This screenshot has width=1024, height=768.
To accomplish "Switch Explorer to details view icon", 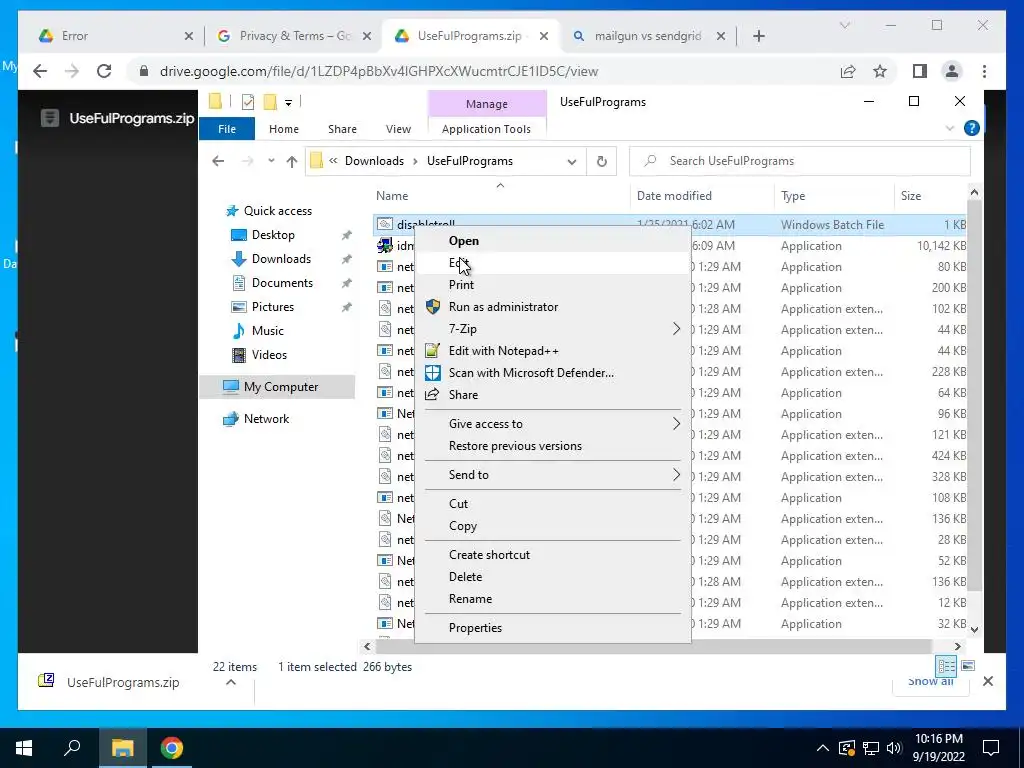I will click(946, 666).
